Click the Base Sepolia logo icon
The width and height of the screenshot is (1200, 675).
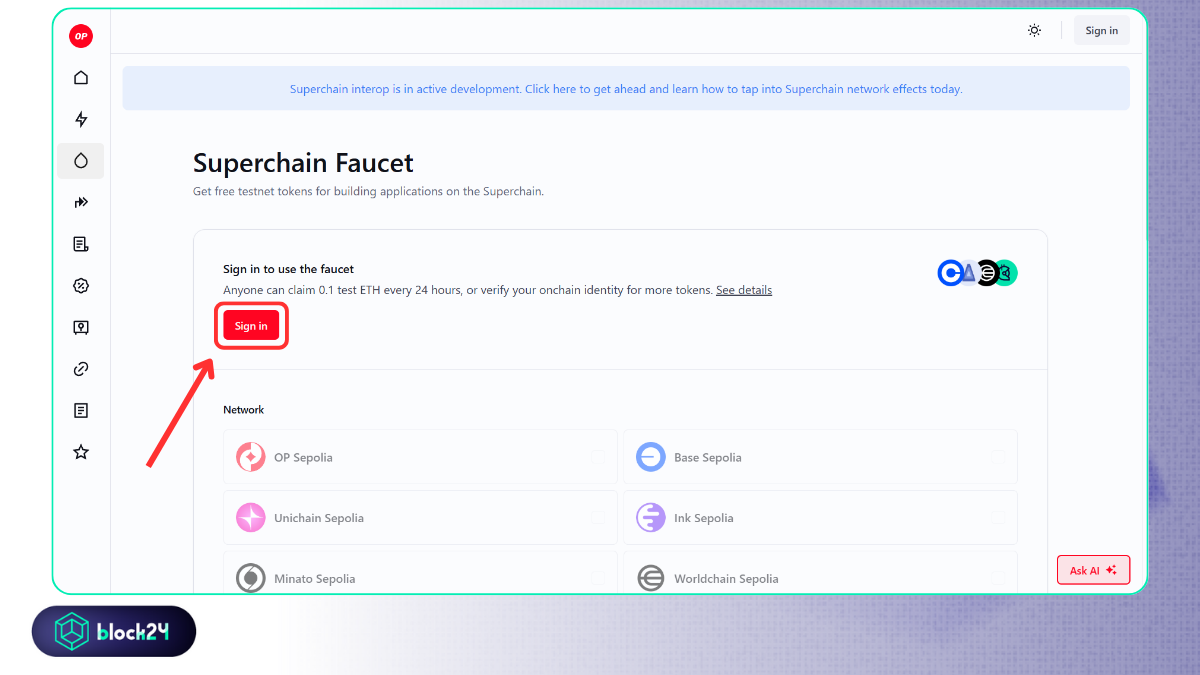click(x=651, y=457)
